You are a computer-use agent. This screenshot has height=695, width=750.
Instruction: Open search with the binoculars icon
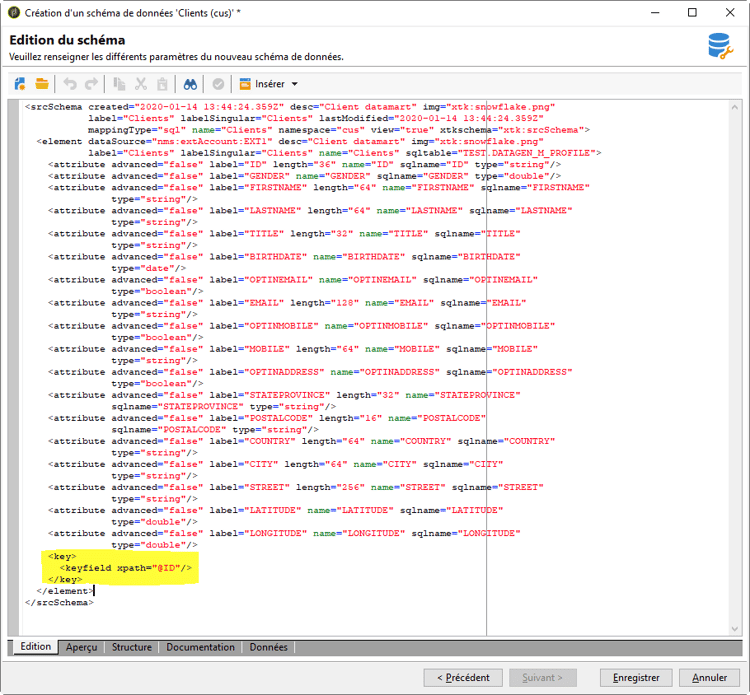pos(190,84)
